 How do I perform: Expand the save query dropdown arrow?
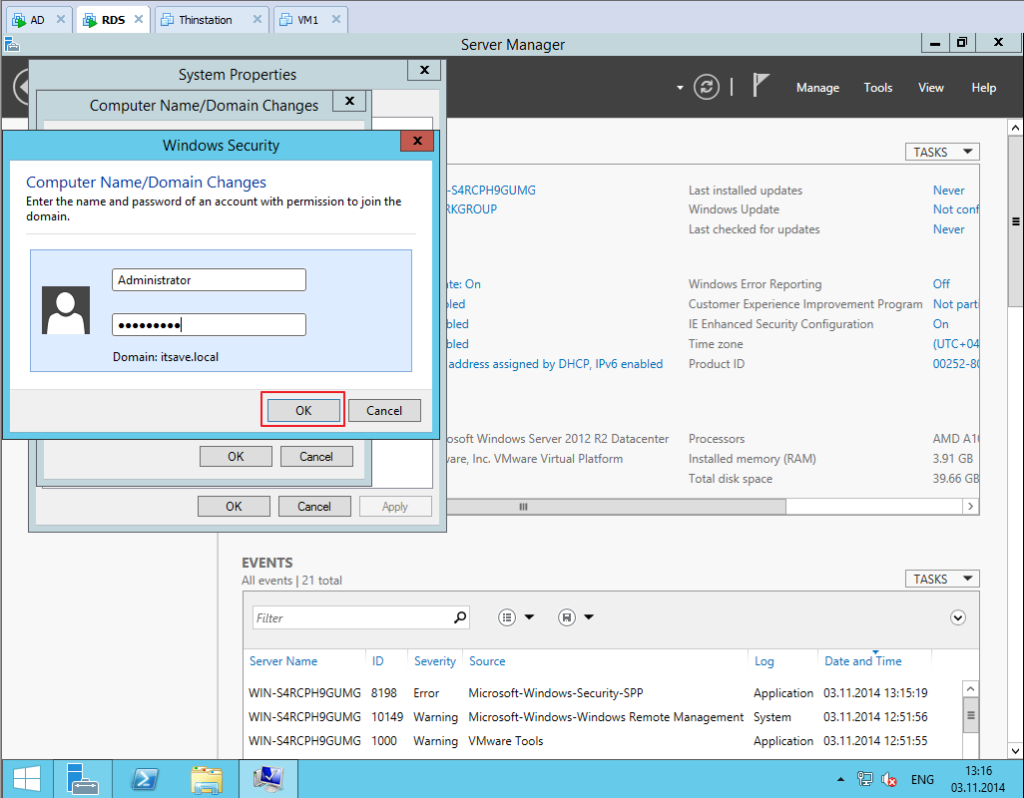[x=589, y=617]
